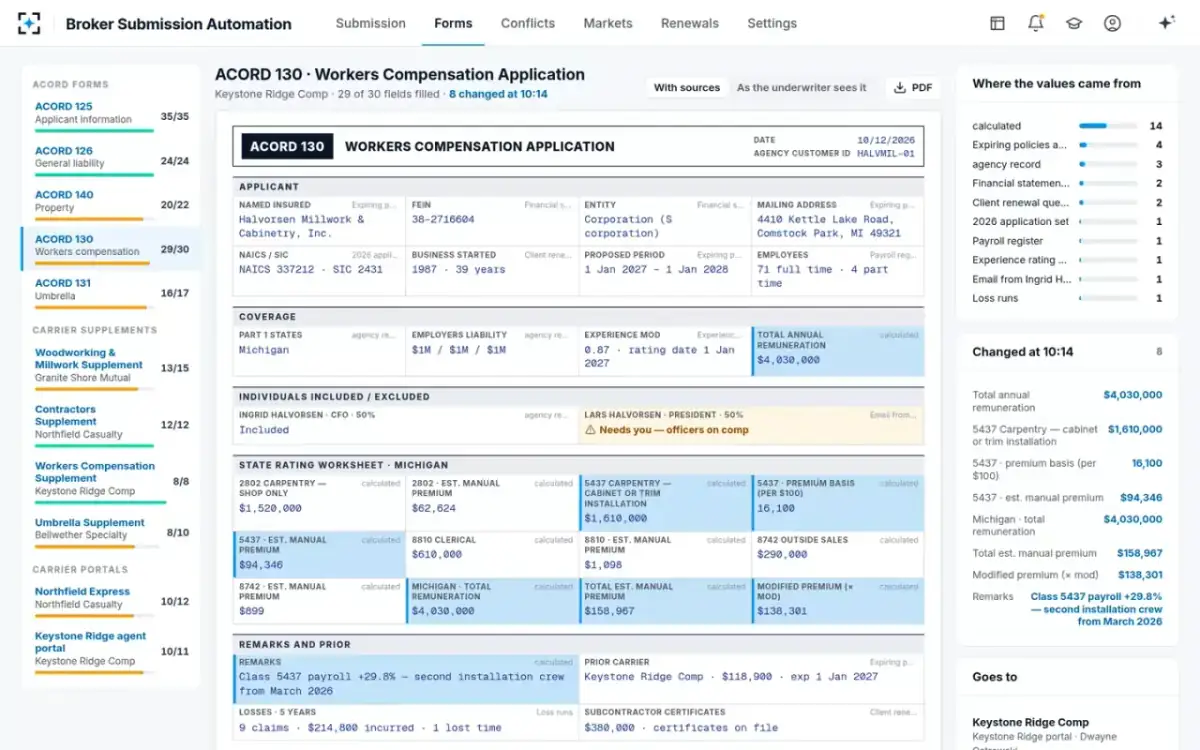Open the Markets tab

pos(608,23)
